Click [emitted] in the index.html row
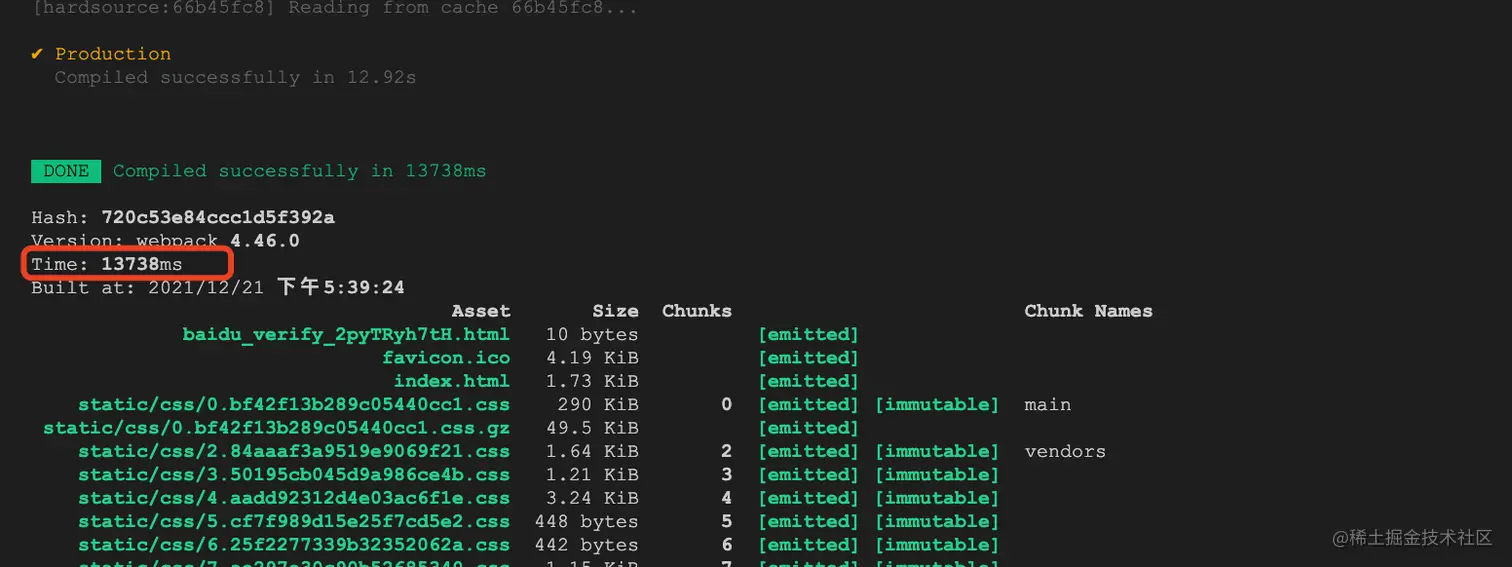Screen dimensions: 1512x567 click(808, 381)
